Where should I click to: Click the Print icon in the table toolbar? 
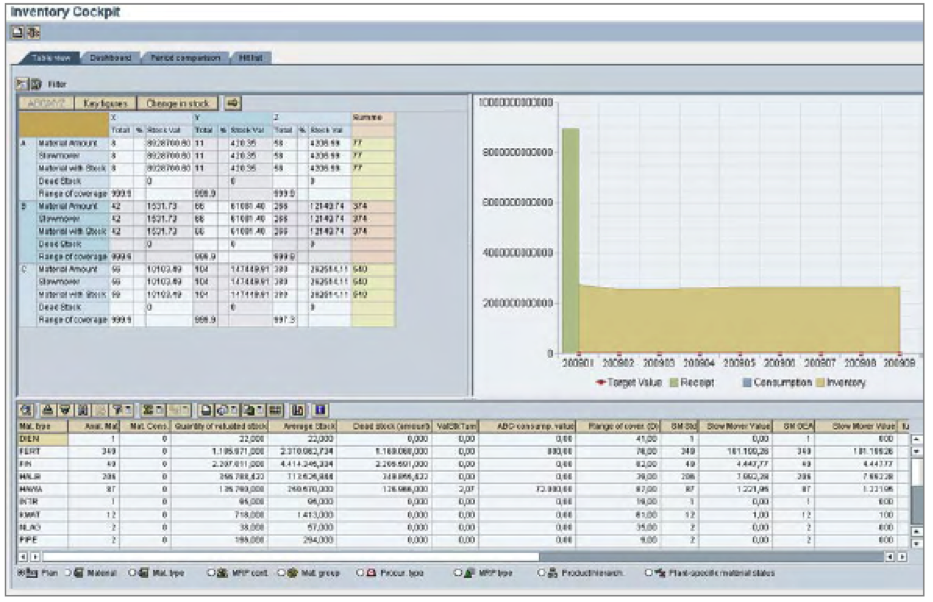[206, 410]
